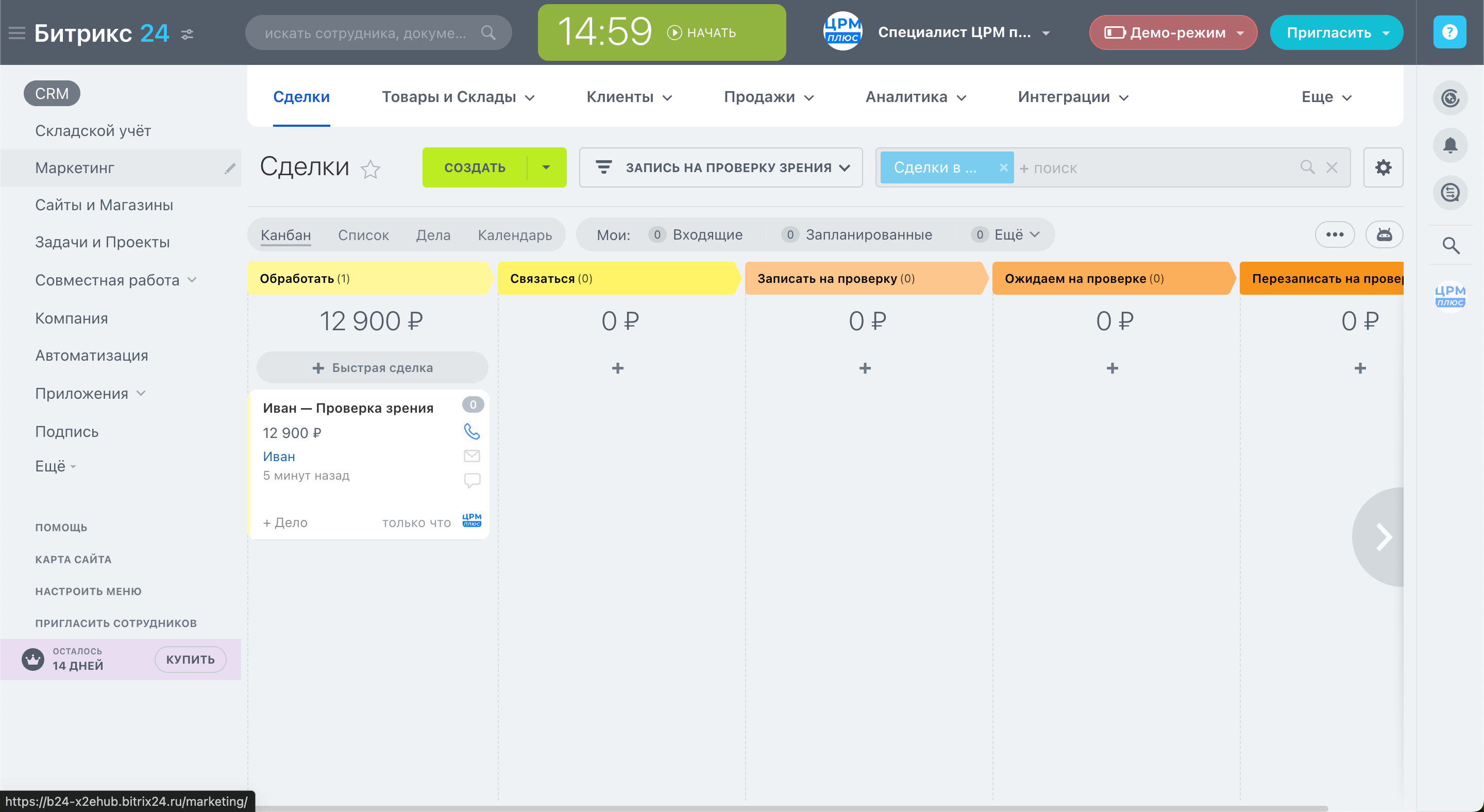This screenshot has width=1484, height=812.
Task: Click the chat bubble icon on deal card
Action: tap(472, 480)
